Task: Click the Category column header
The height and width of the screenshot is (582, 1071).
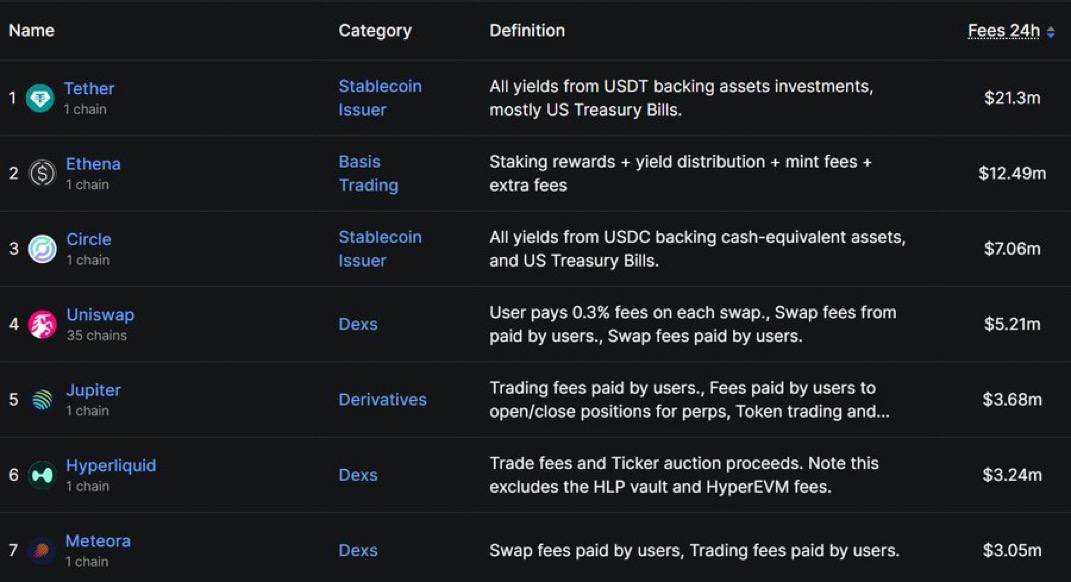Action: [375, 31]
